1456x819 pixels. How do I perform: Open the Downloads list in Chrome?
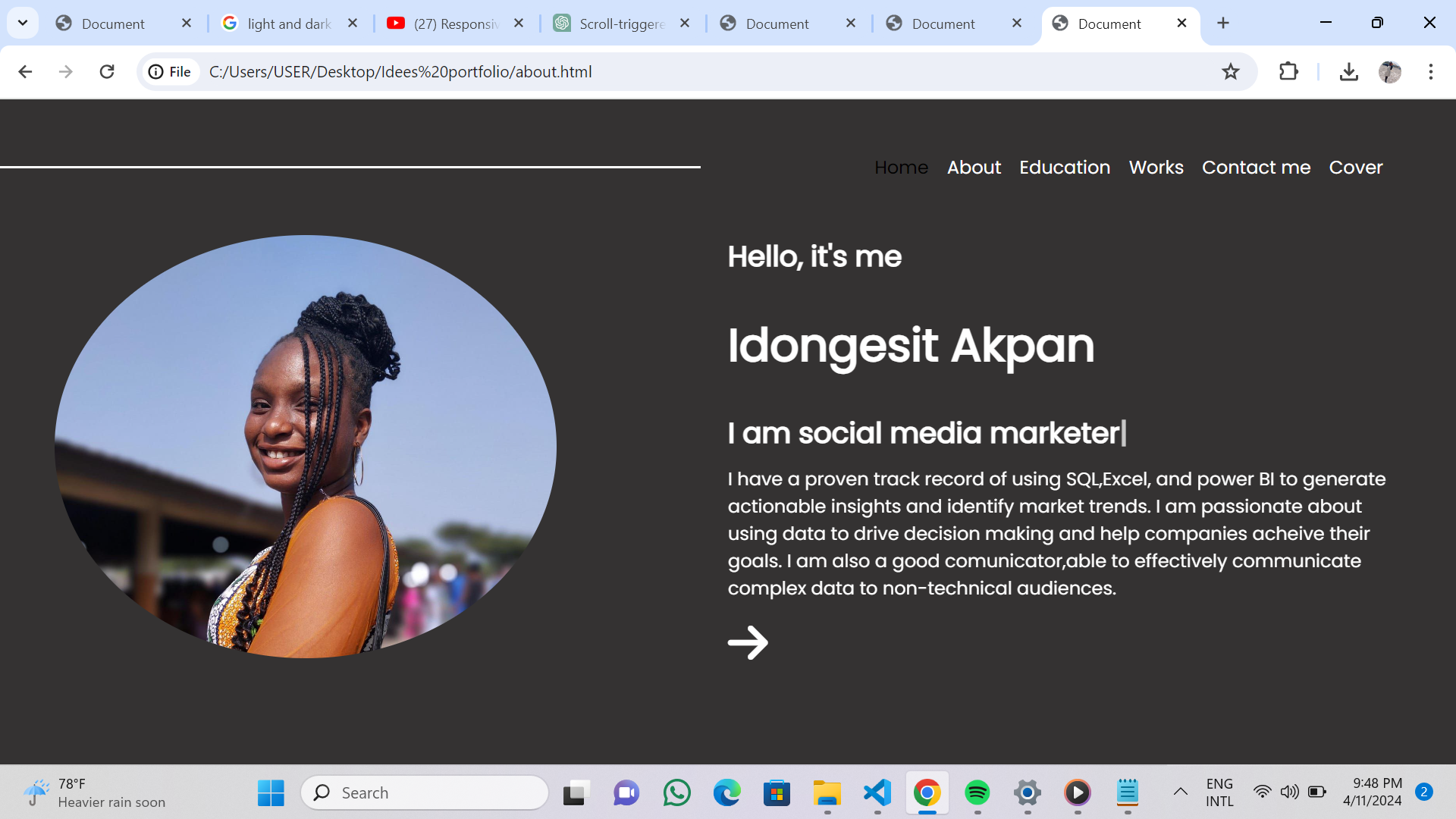click(x=1349, y=71)
